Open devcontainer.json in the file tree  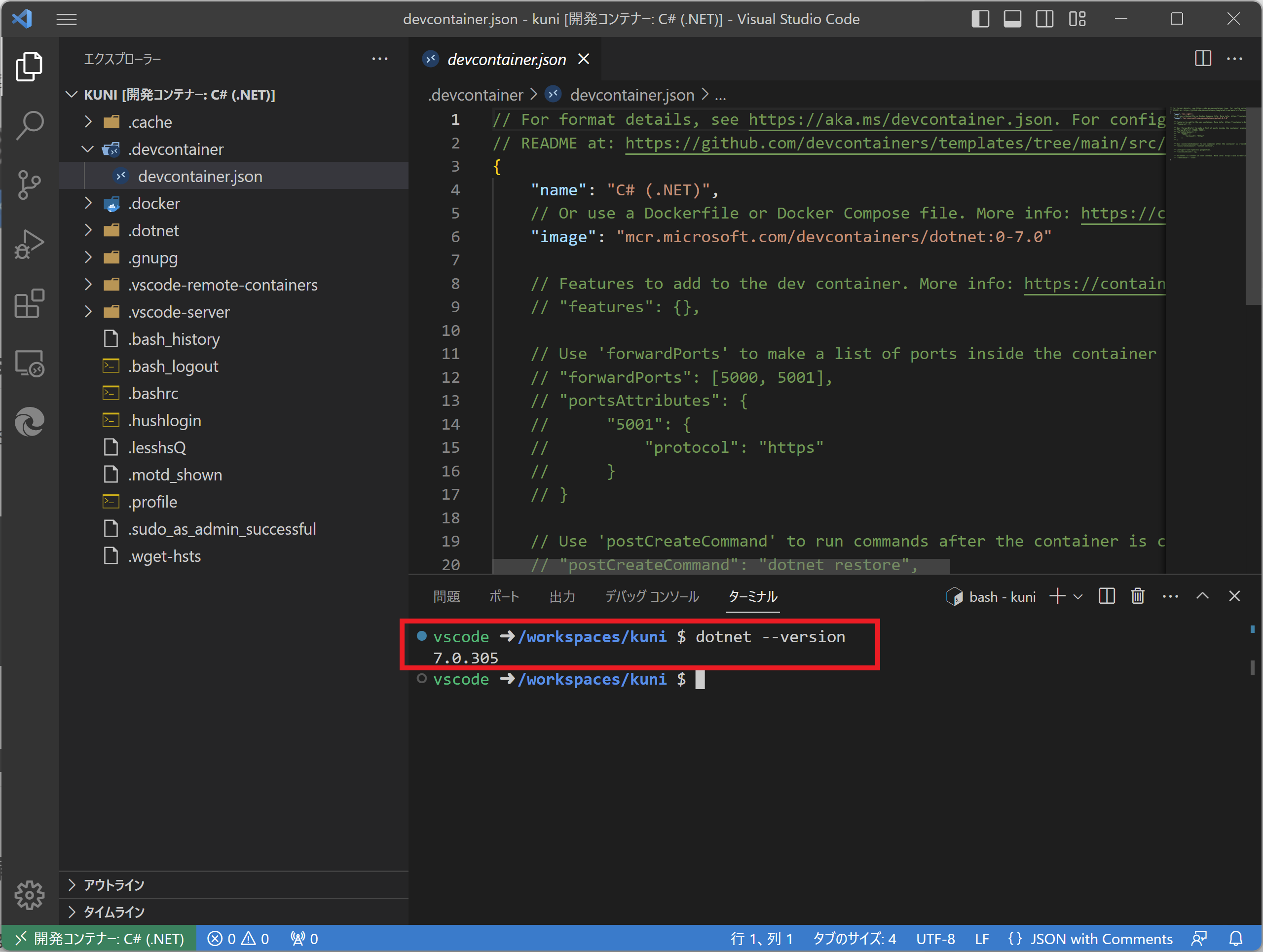[x=234, y=177]
